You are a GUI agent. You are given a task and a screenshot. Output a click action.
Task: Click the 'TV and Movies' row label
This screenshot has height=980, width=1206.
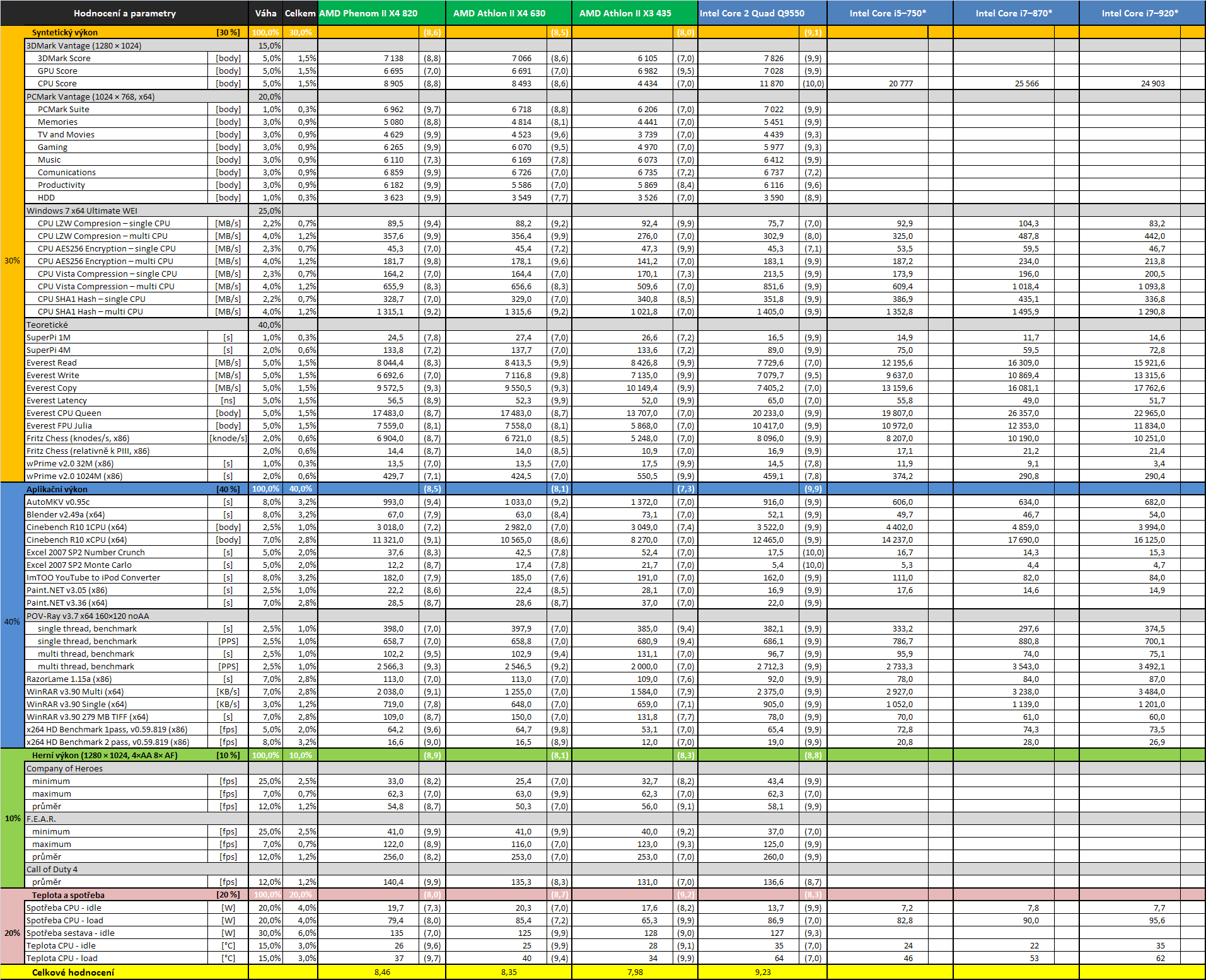tap(66, 134)
